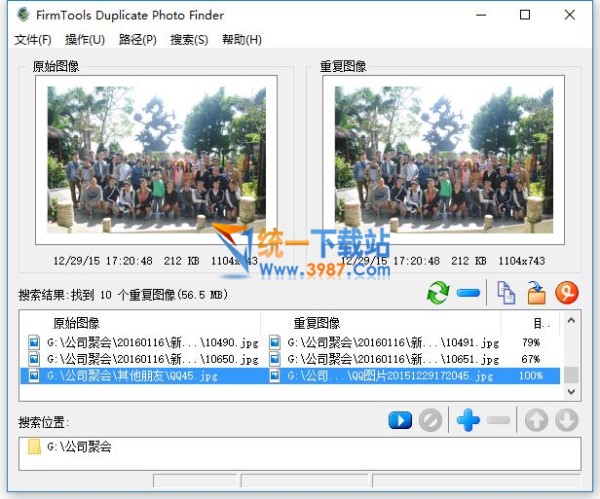Click the grey stop search icon
This screenshot has height=499, width=600.
pos(430,420)
